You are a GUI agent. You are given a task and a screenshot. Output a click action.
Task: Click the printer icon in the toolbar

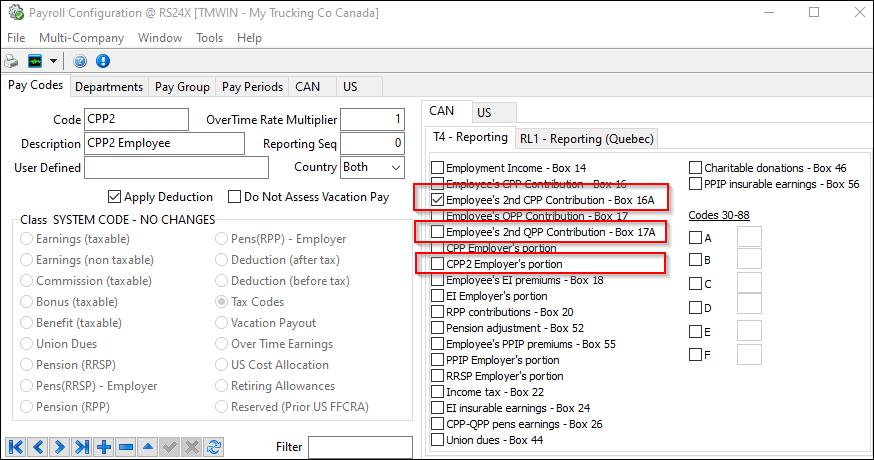pyautogui.click(x=12, y=61)
